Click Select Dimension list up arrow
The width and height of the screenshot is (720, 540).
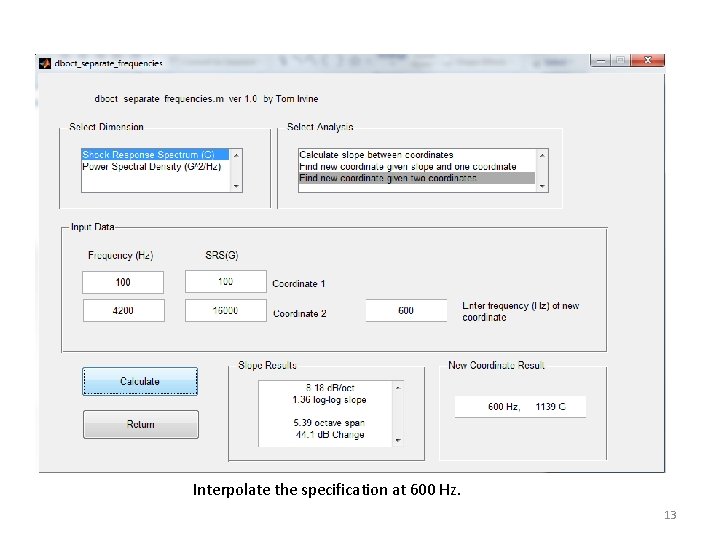pyautogui.click(x=236, y=155)
